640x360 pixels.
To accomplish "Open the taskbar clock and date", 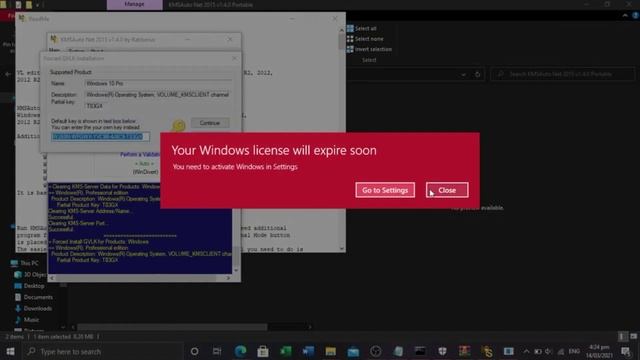I will pyautogui.click(x=599, y=351).
